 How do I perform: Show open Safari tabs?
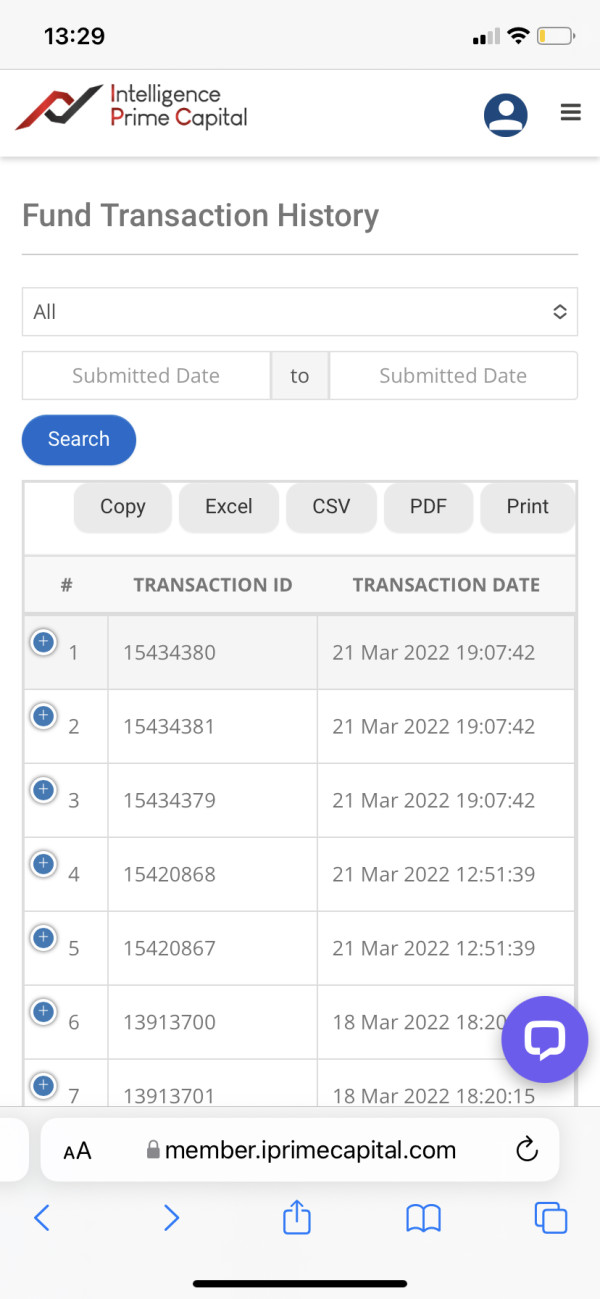click(x=551, y=1217)
